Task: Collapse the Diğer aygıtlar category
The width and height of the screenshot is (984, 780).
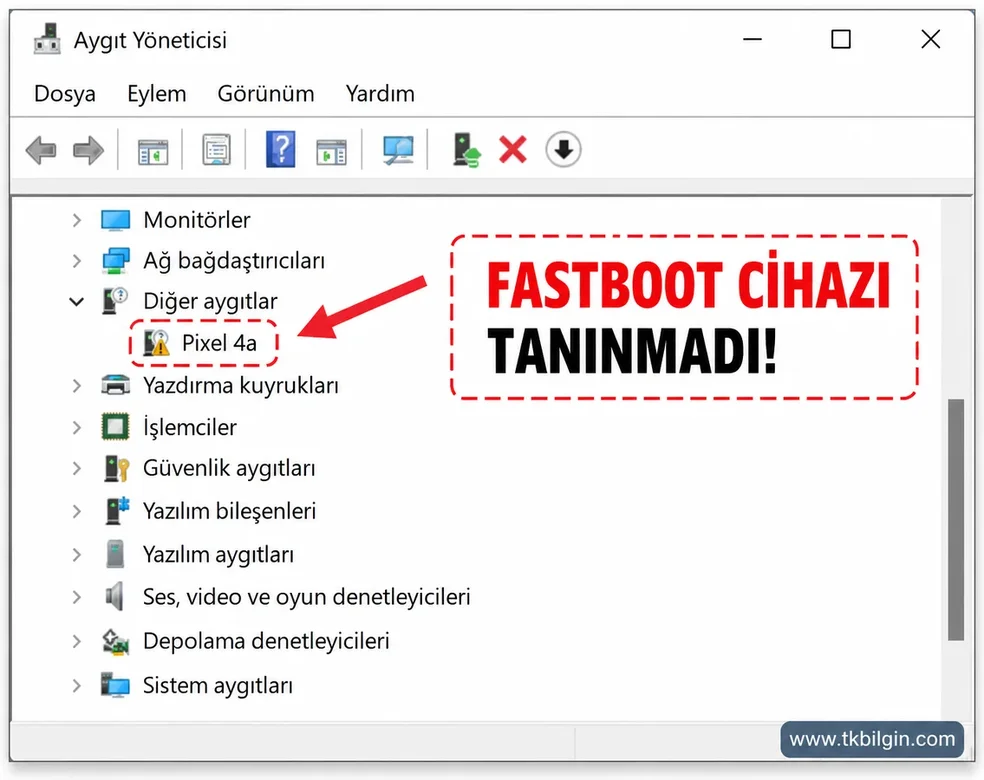Action: 77,301
